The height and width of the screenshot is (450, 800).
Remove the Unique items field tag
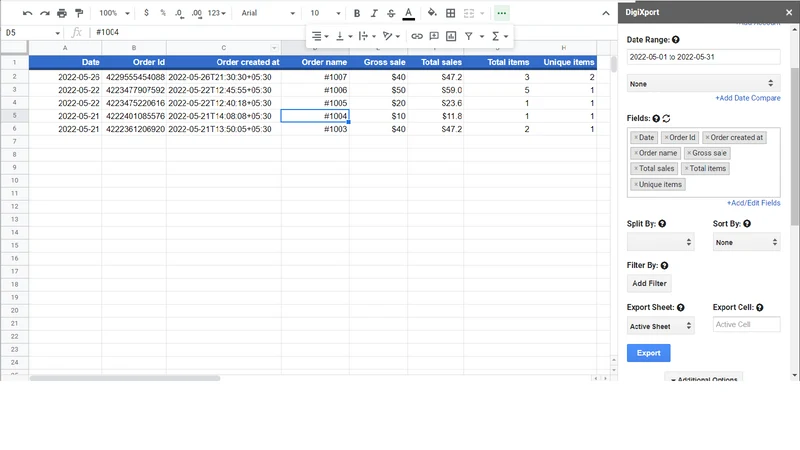636,185
